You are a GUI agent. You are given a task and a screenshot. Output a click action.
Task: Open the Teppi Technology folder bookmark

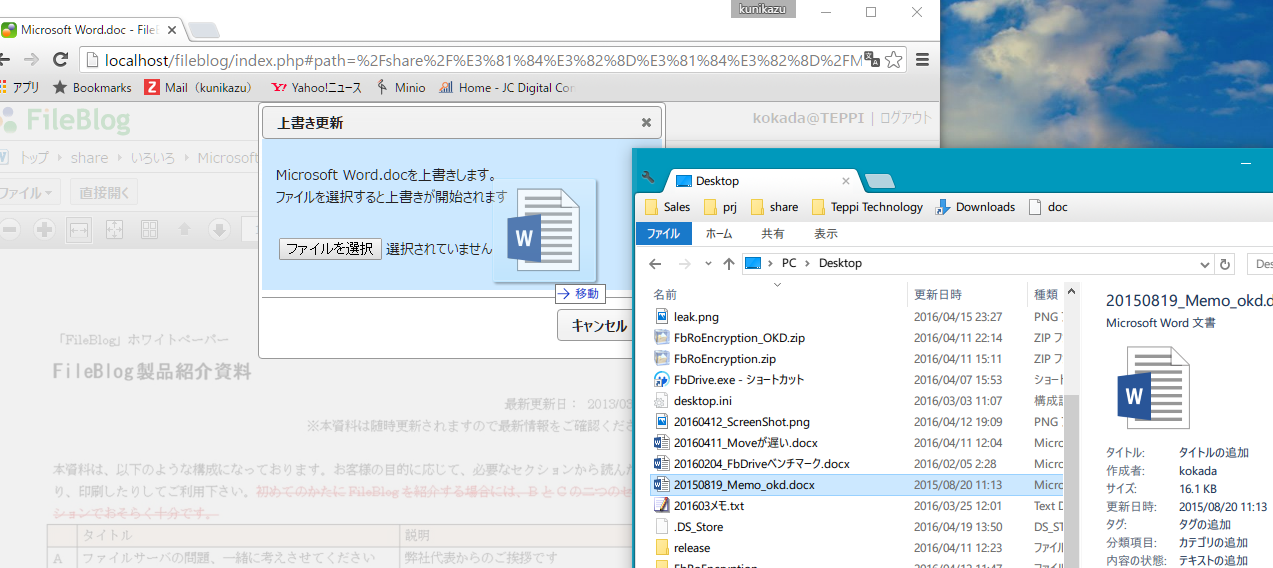pos(867,207)
